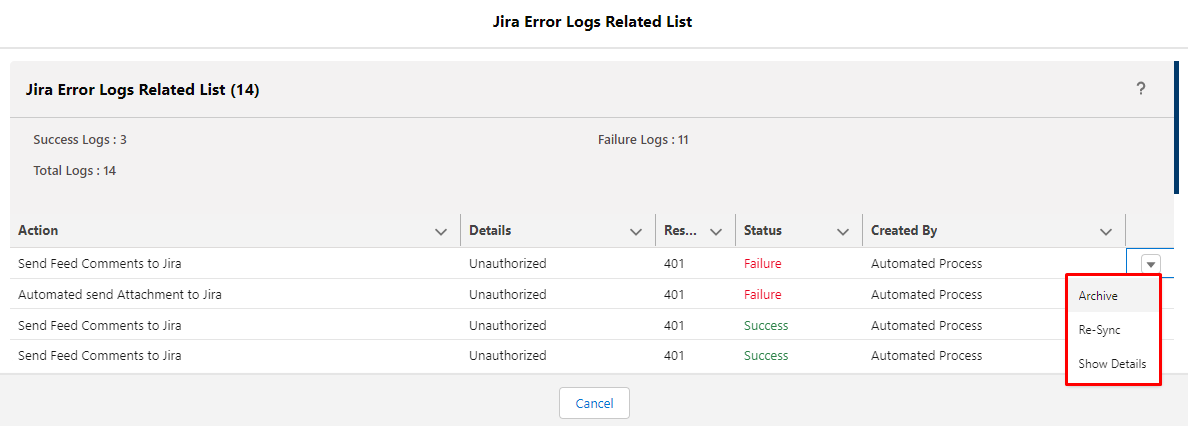Viewport: 1188px width, 426px height.
Task: Click the first green Success status cell
Action: 766,325
